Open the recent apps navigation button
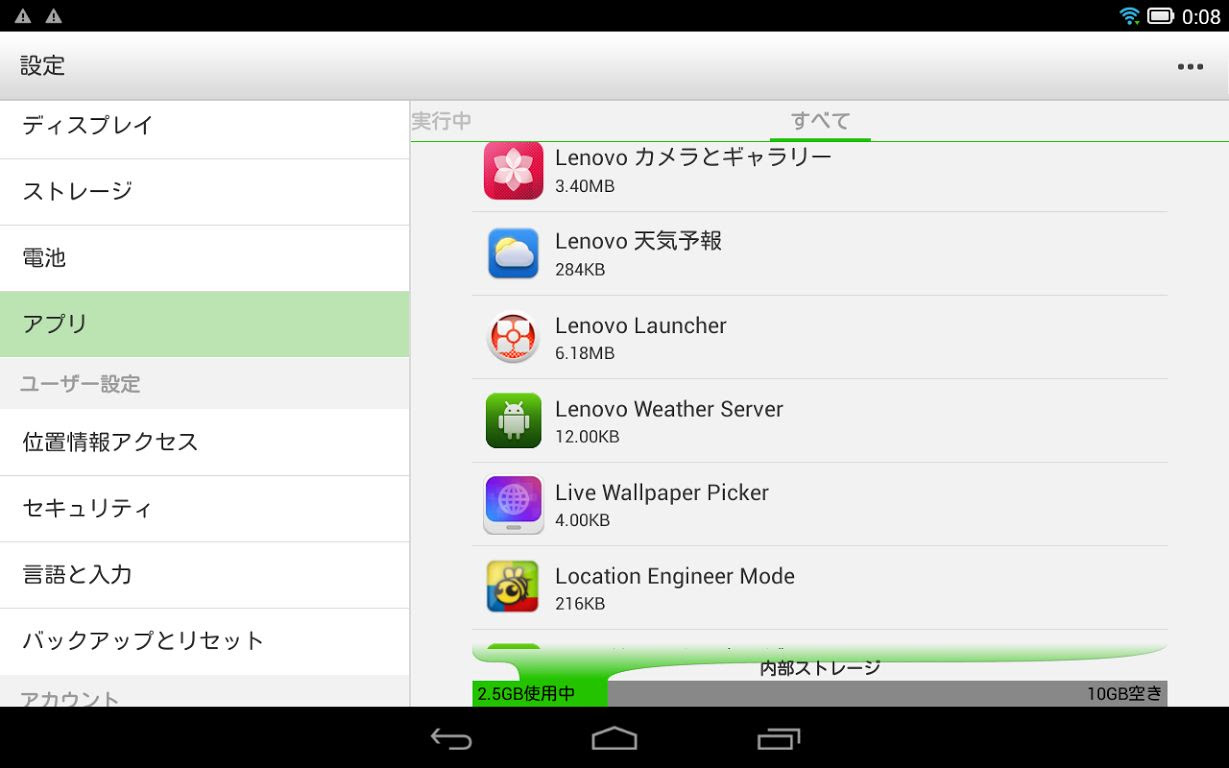1229x768 pixels. (779, 739)
